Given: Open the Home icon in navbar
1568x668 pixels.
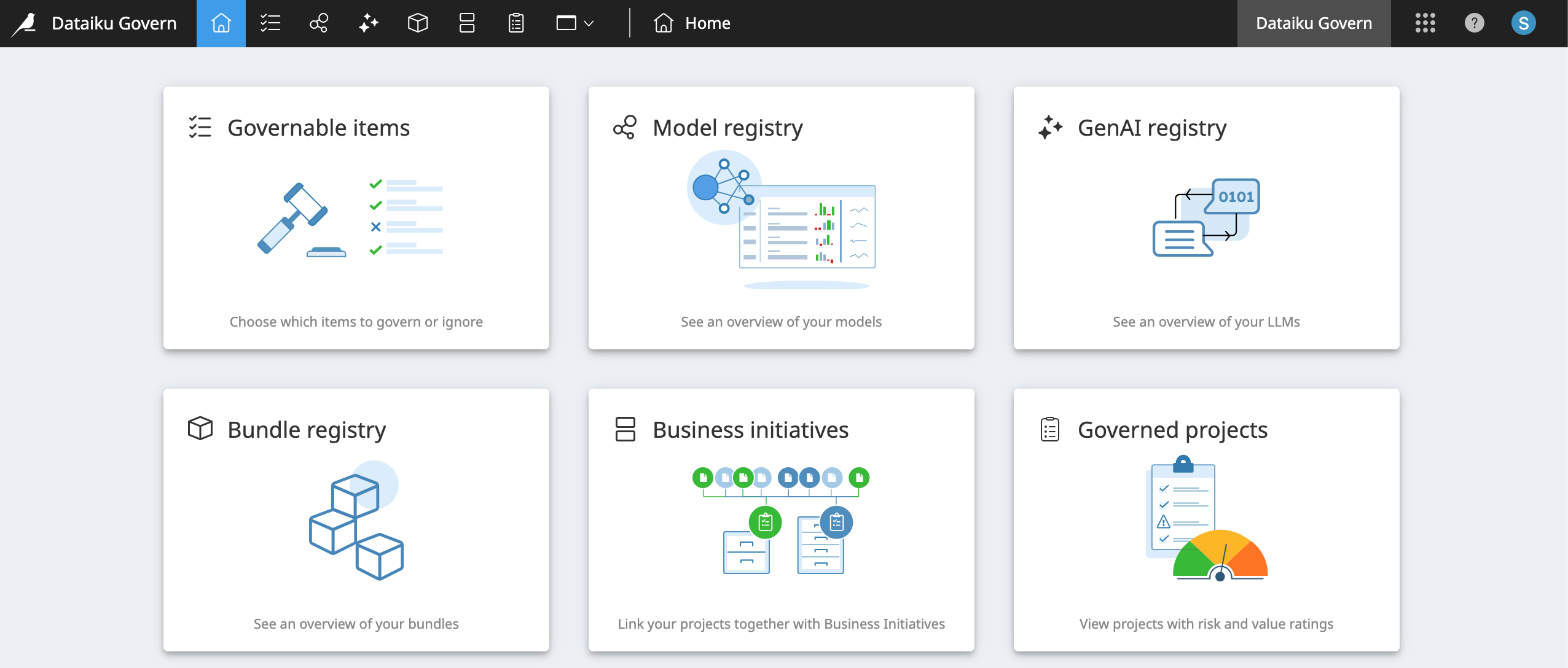Looking at the screenshot, I should click(x=221, y=23).
